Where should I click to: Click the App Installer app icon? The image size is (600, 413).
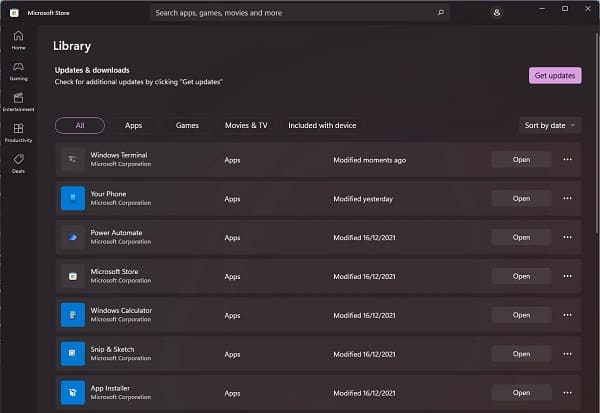click(x=73, y=393)
